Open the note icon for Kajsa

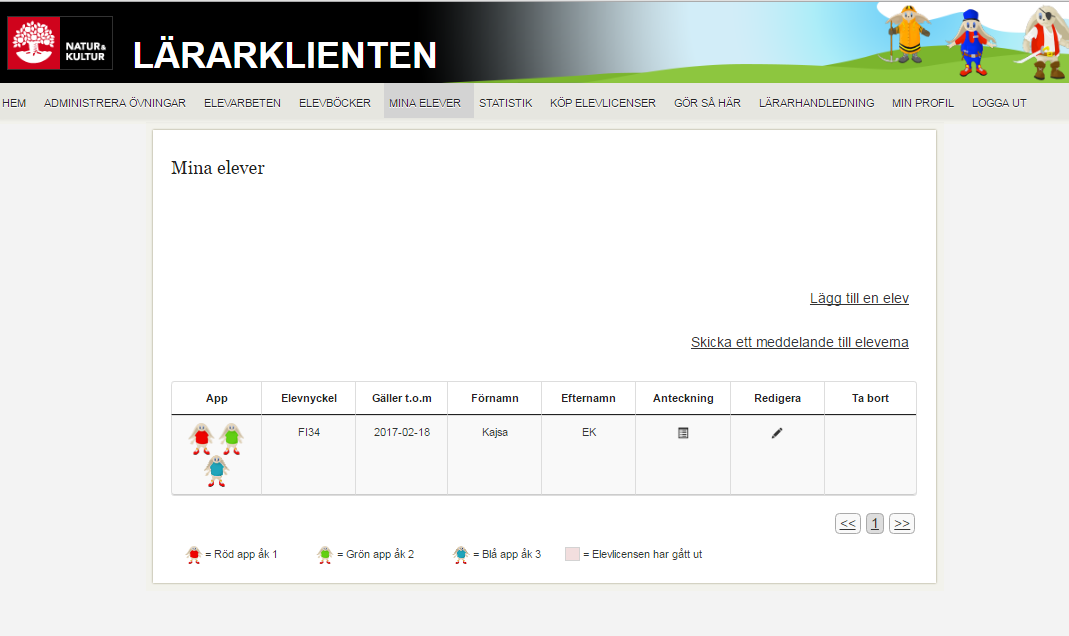coord(683,433)
